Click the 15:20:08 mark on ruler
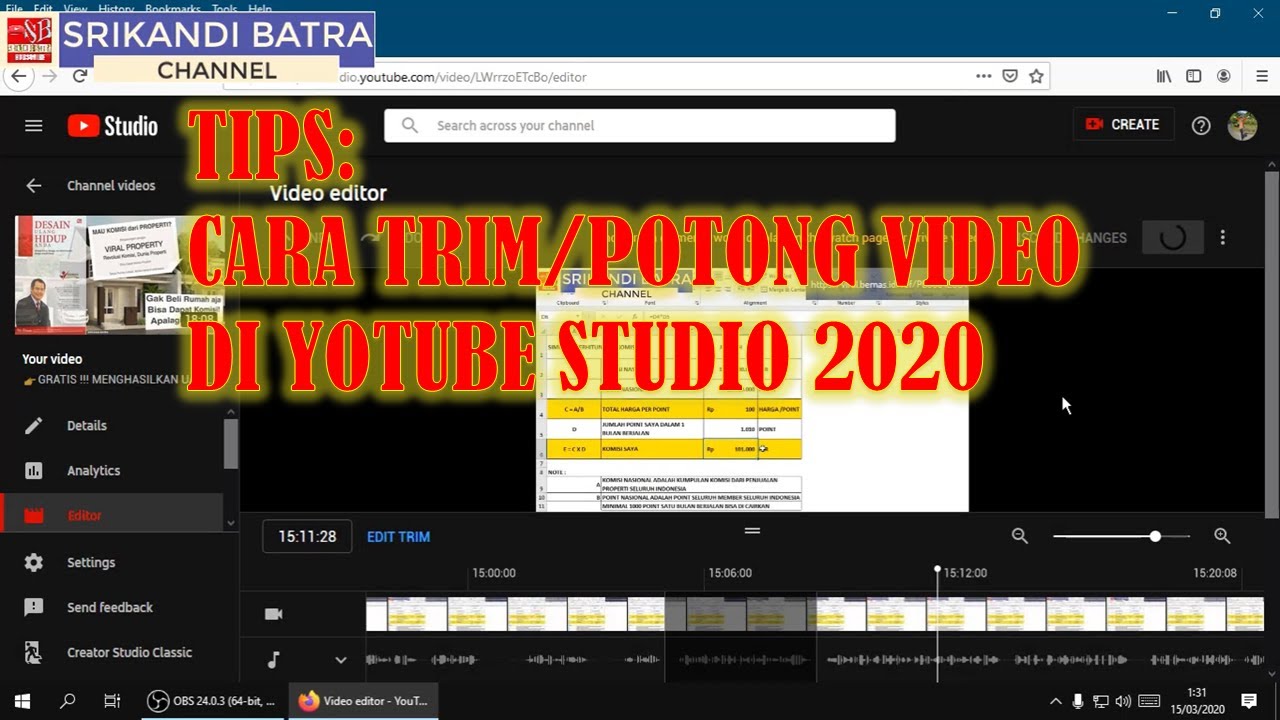1280x720 pixels. click(x=1215, y=573)
